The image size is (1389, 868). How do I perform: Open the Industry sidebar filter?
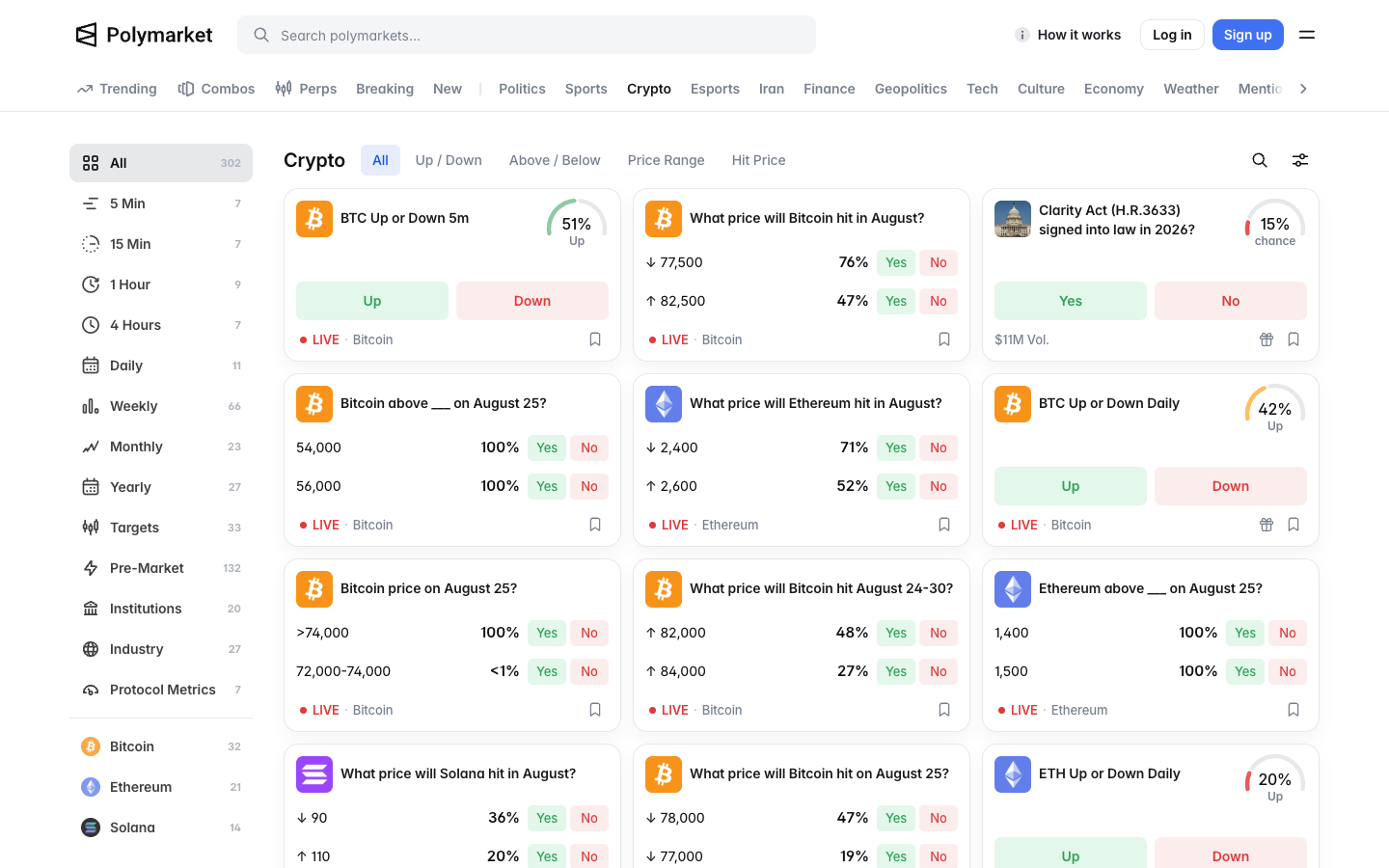161,649
